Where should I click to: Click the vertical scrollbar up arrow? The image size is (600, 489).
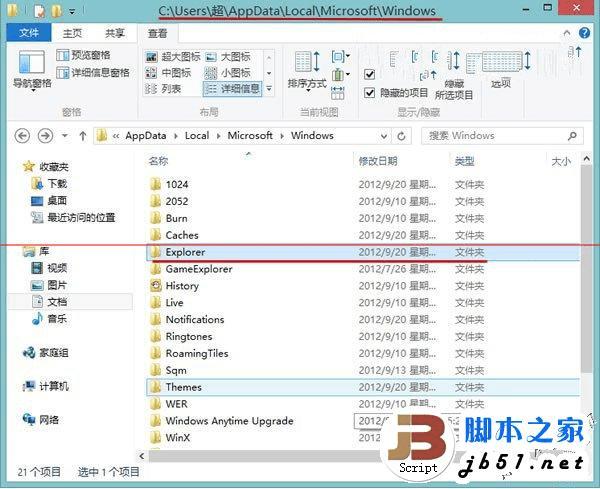(586, 158)
